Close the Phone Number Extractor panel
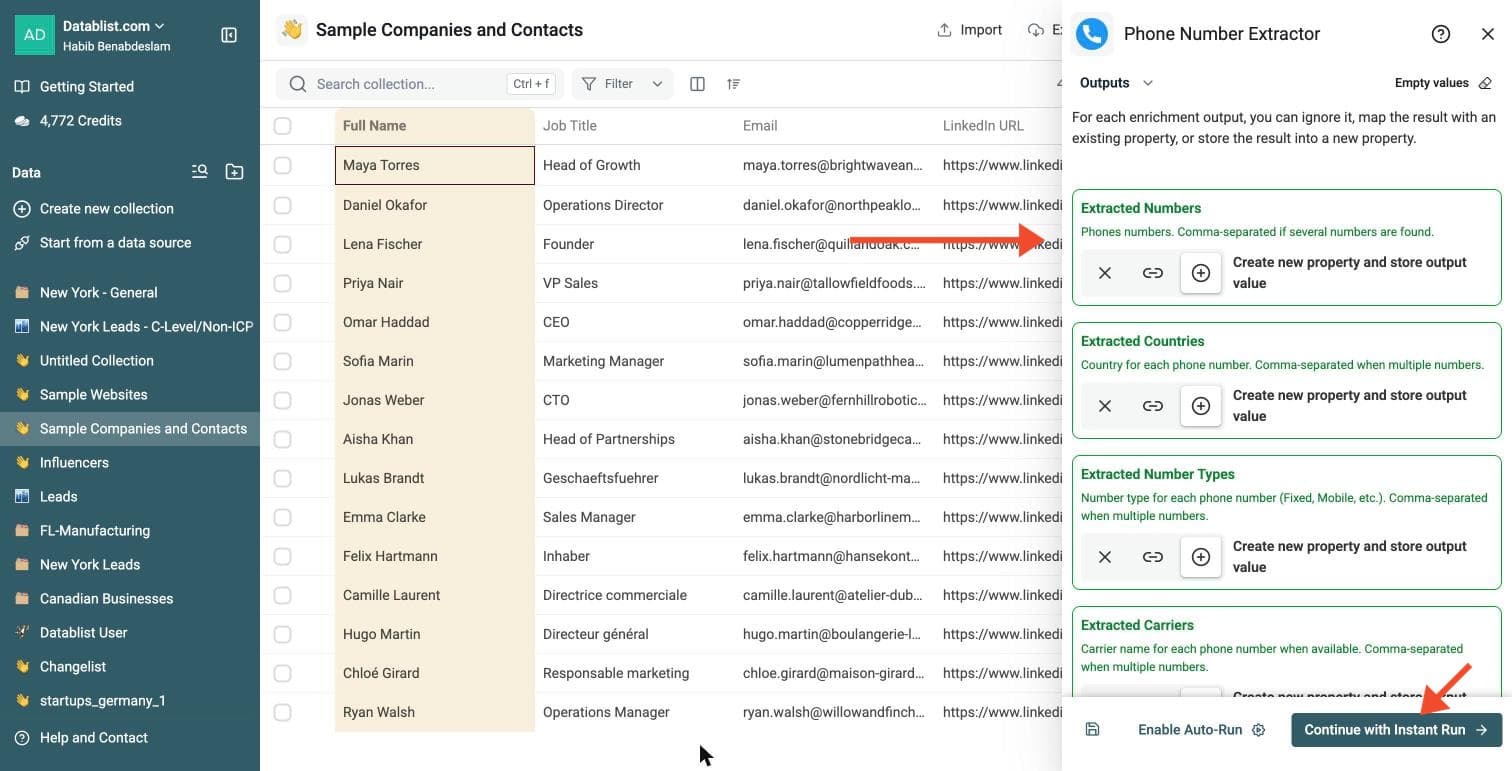The image size is (1512, 771). [1488, 34]
